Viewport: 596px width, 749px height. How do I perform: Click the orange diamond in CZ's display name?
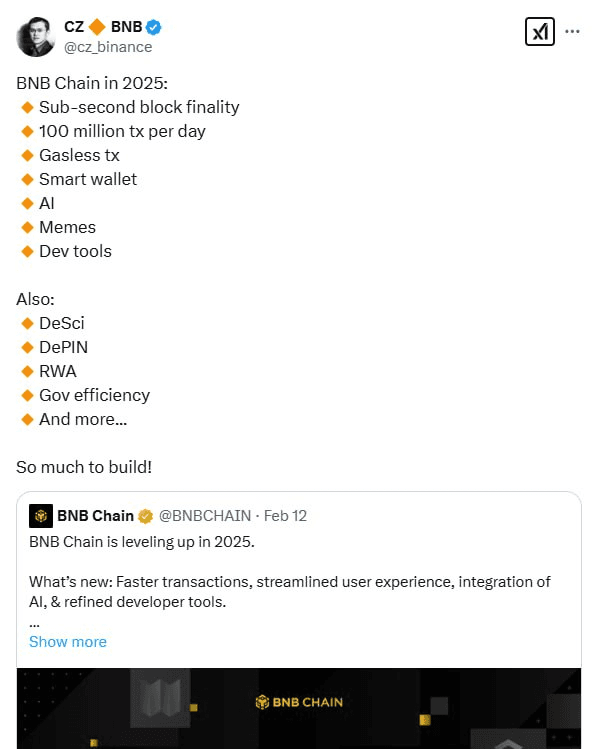97,27
